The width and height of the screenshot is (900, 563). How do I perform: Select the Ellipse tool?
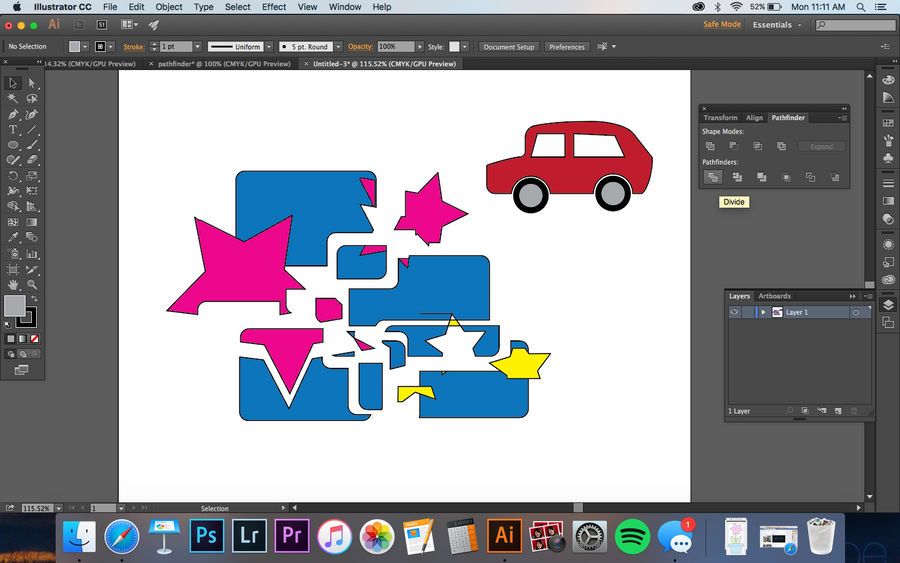13,145
